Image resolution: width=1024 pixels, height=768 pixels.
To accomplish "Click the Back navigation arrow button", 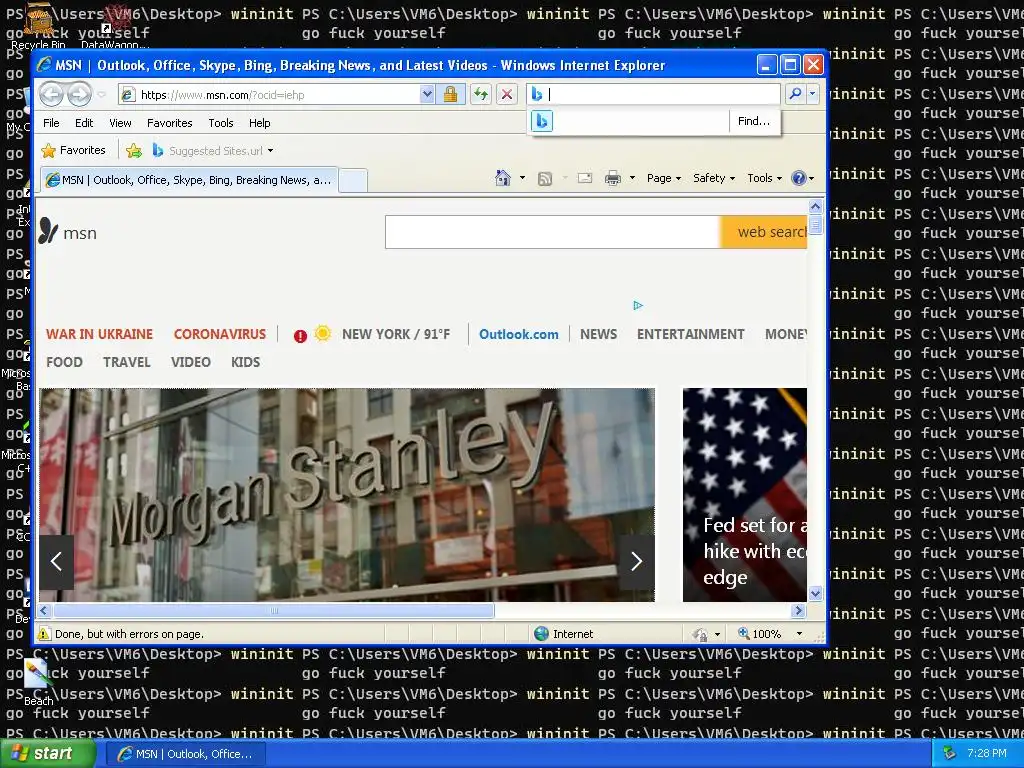I will coord(51,95).
